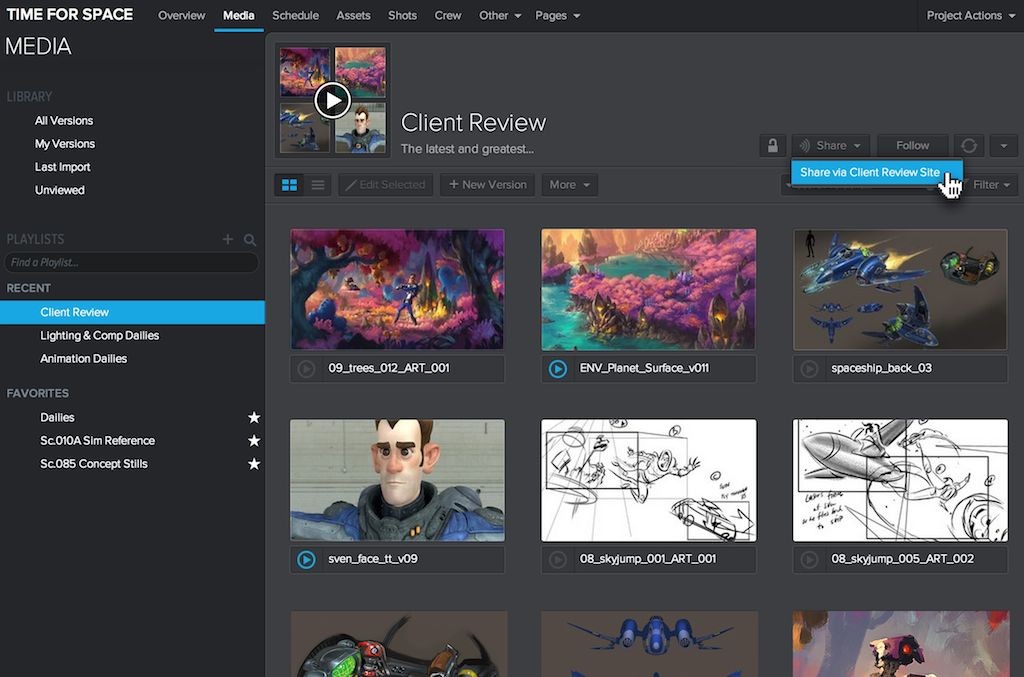The width and height of the screenshot is (1024, 677).
Task: Click the playlist search magnifier icon
Action: 250,240
